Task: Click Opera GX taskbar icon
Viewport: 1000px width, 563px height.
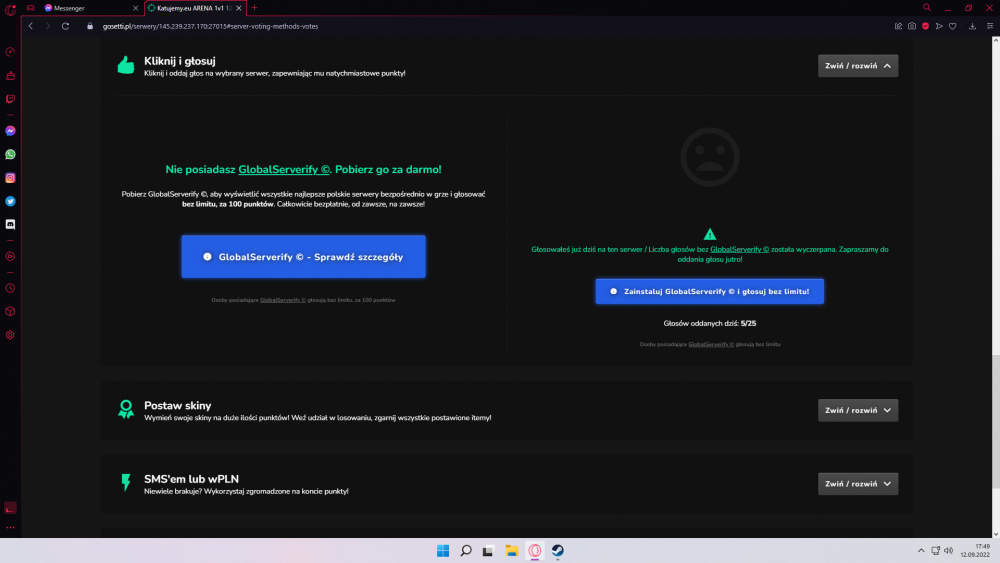Action: click(534, 550)
